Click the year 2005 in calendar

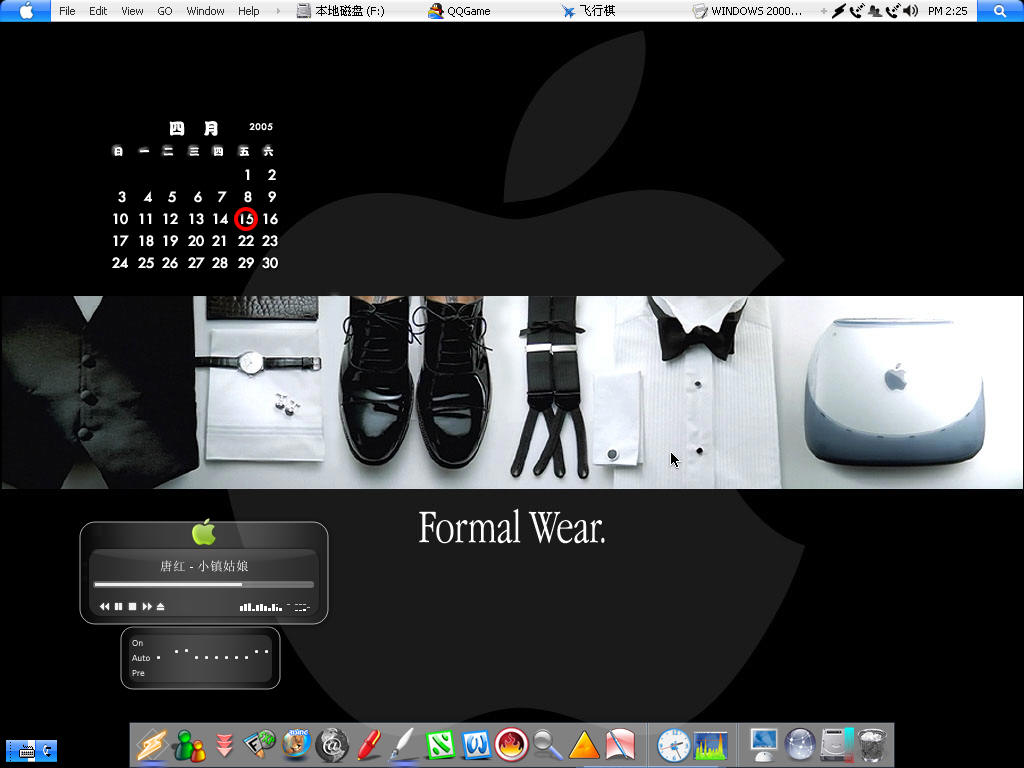[261, 127]
